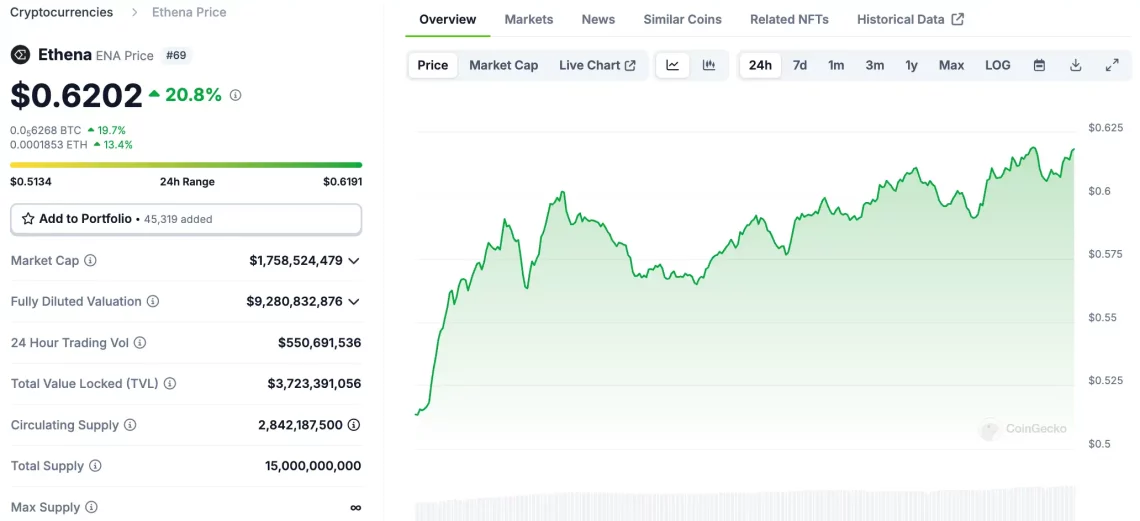Click the star icon in Add to Portfolio
The height and width of the screenshot is (521, 1140).
pyautogui.click(x=28, y=219)
